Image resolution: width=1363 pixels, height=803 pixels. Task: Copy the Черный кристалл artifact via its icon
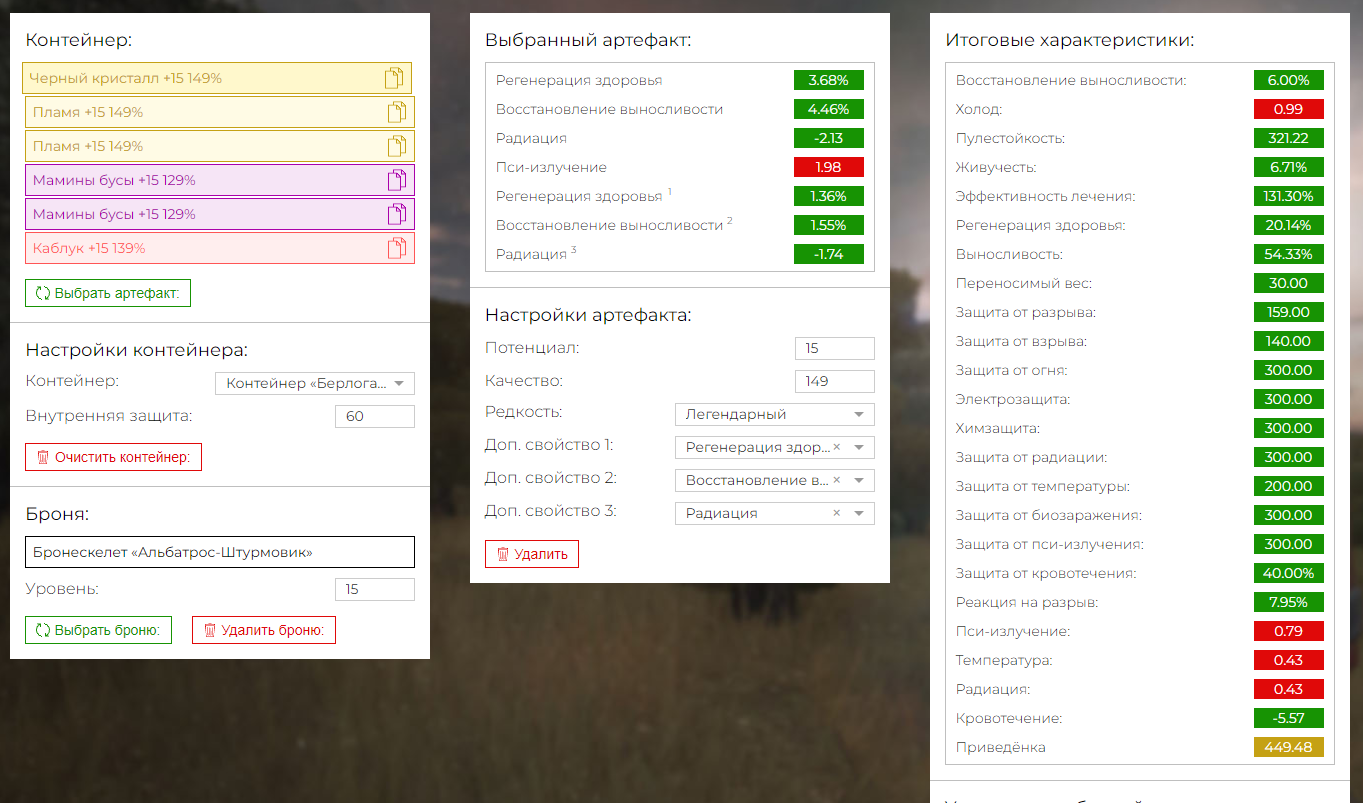[x=394, y=78]
